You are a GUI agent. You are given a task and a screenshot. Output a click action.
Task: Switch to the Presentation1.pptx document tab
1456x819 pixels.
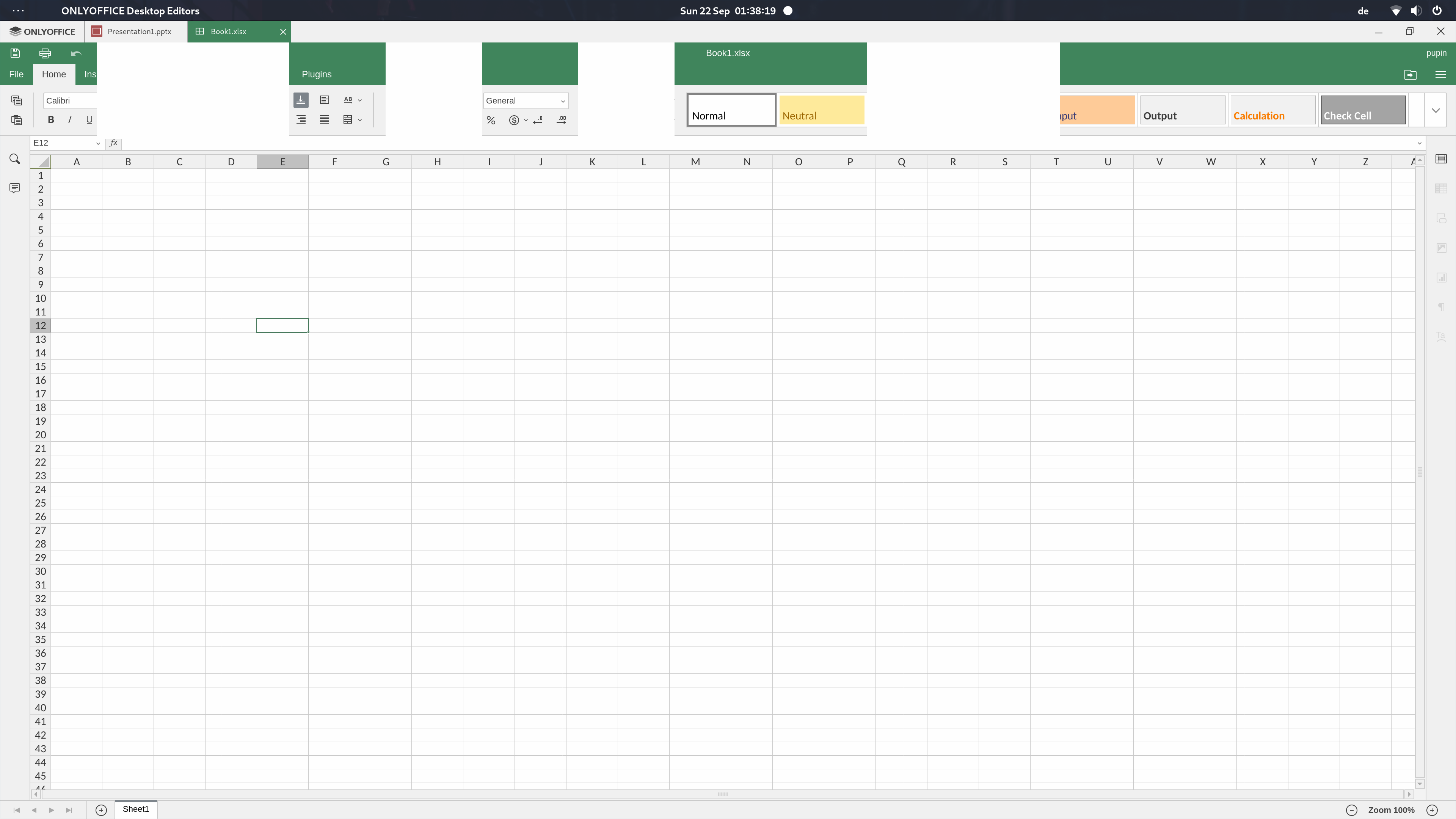click(x=136, y=31)
